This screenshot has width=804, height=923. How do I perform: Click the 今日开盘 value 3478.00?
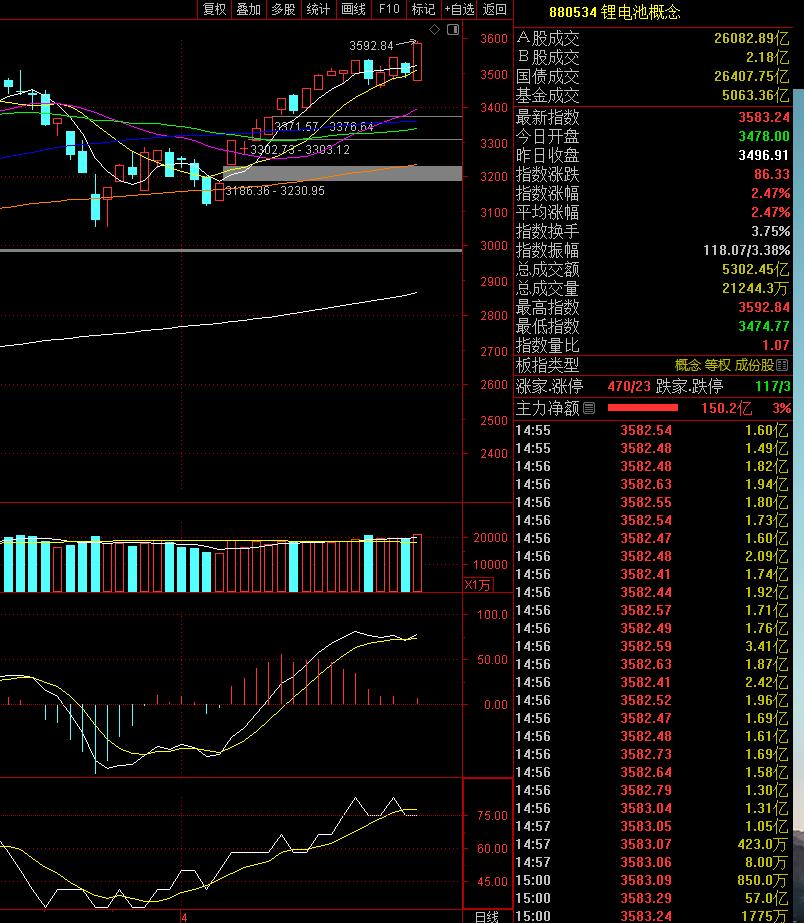[x=764, y=136]
